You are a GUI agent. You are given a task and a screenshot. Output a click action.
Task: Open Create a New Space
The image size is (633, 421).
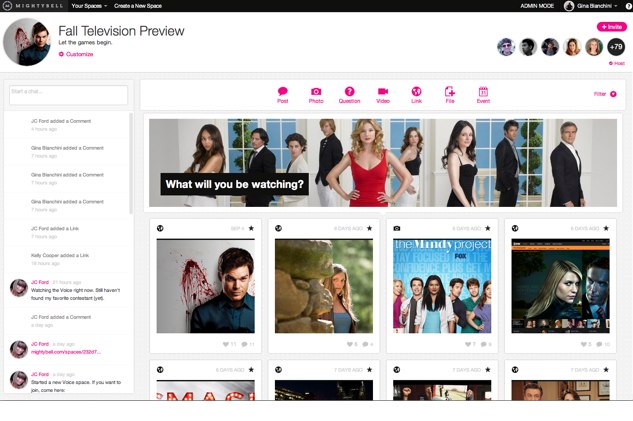(138, 6)
